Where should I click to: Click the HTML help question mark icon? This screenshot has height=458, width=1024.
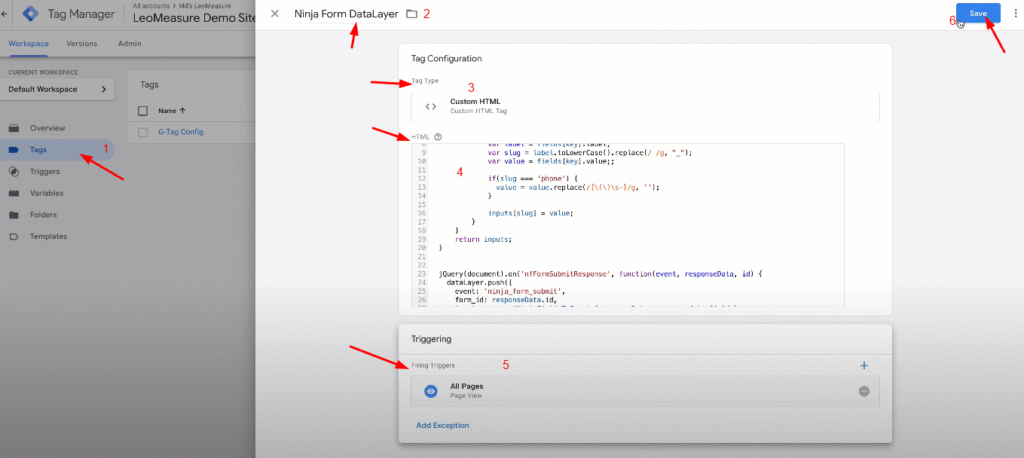tap(438, 137)
